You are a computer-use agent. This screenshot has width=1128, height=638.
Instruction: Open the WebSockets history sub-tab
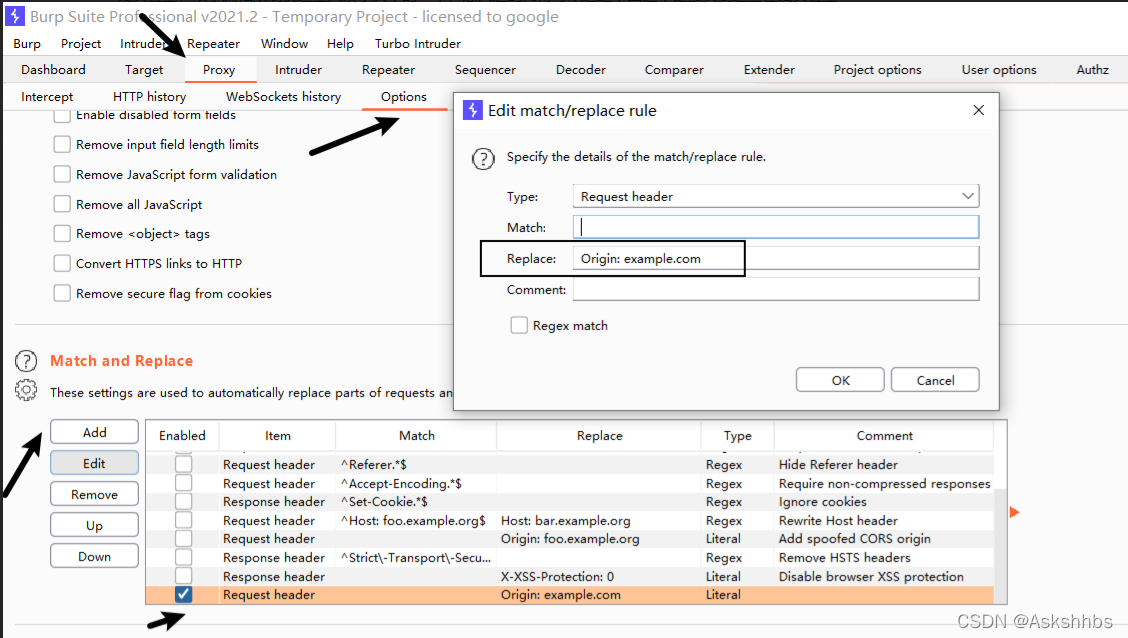point(283,96)
